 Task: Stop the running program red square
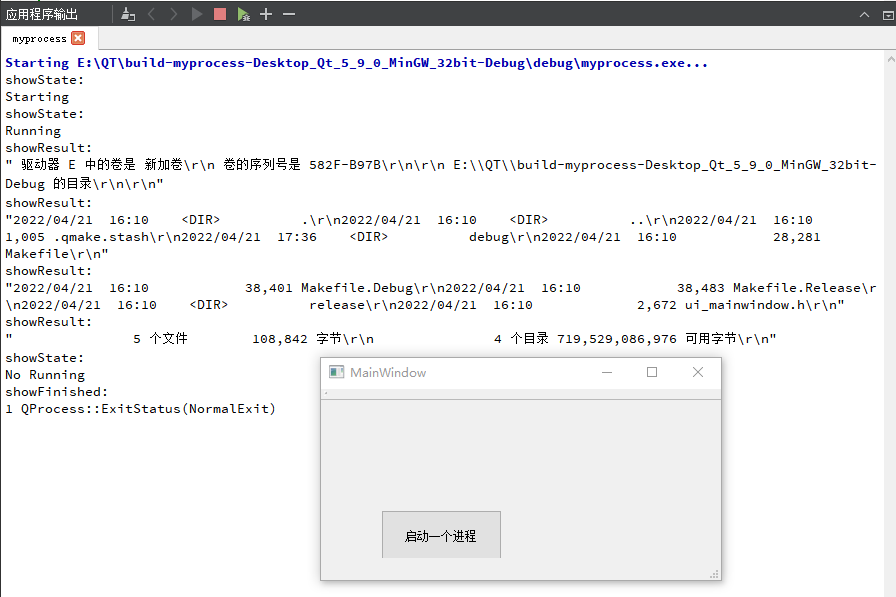[x=220, y=14]
